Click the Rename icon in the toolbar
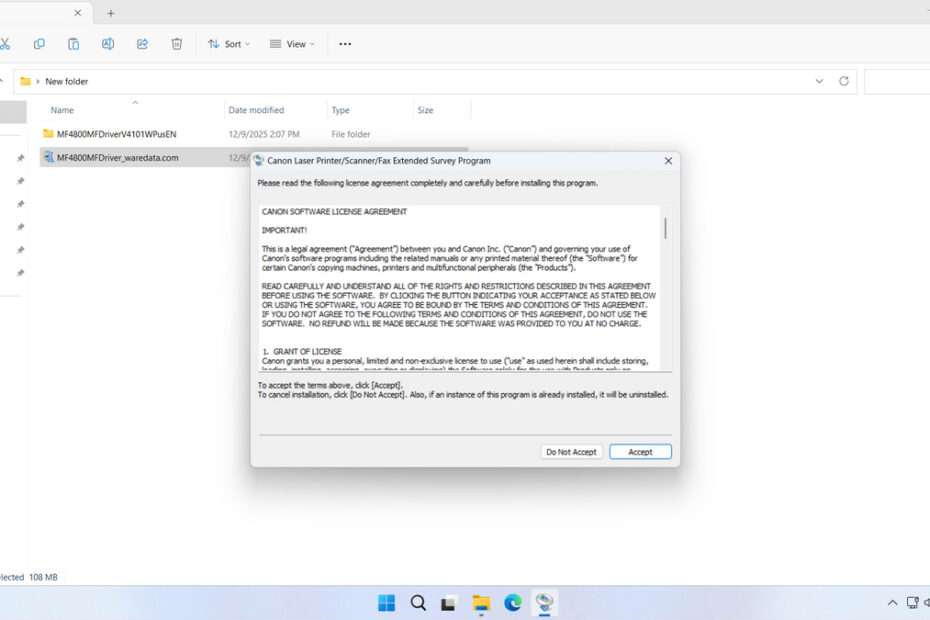 (x=108, y=44)
